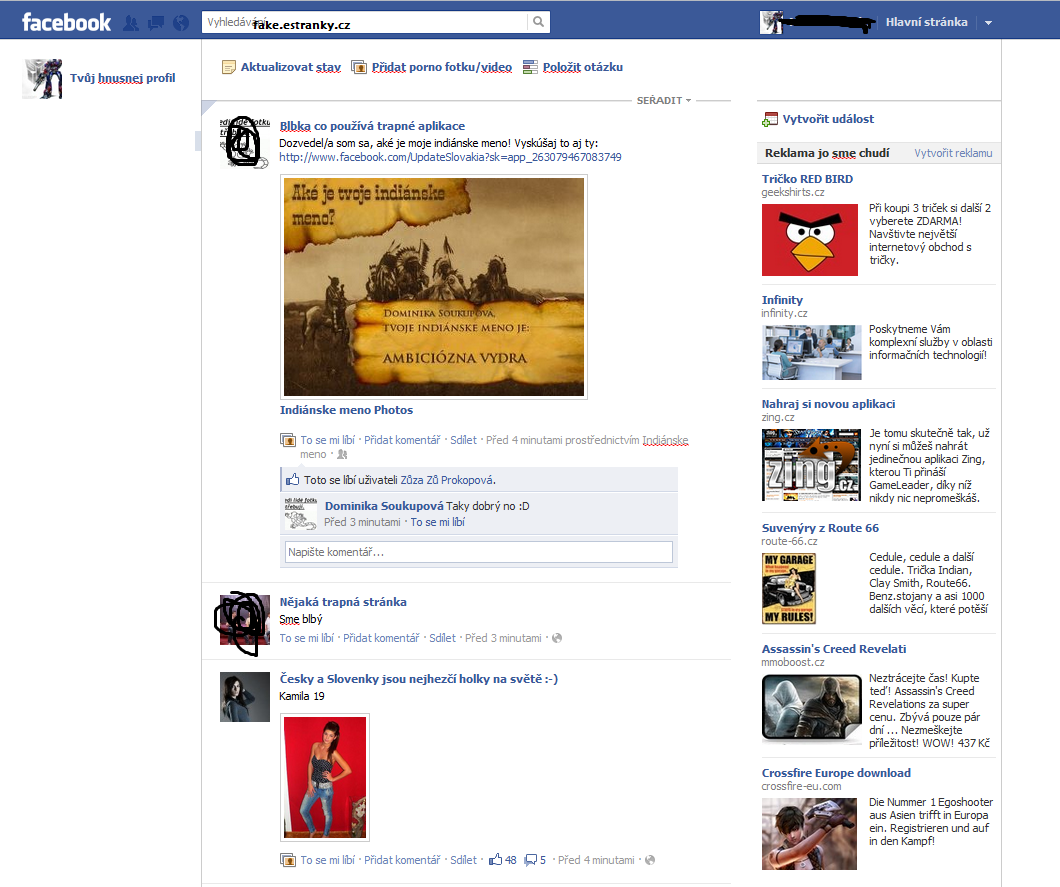Viewport: 1060px width, 887px height.
Task: Click the search magnifier button
Action: [538, 22]
